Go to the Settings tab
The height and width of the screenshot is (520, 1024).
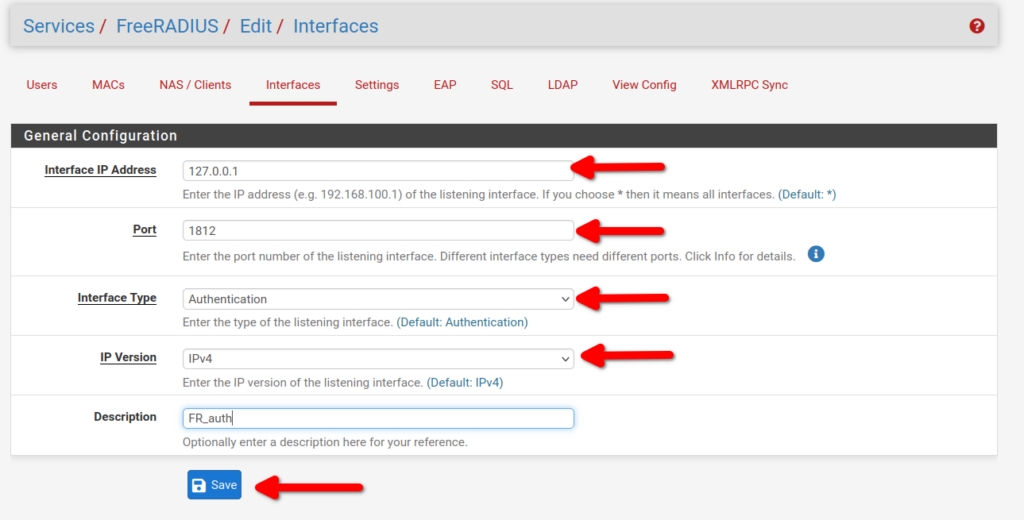pyautogui.click(x=377, y=85)
